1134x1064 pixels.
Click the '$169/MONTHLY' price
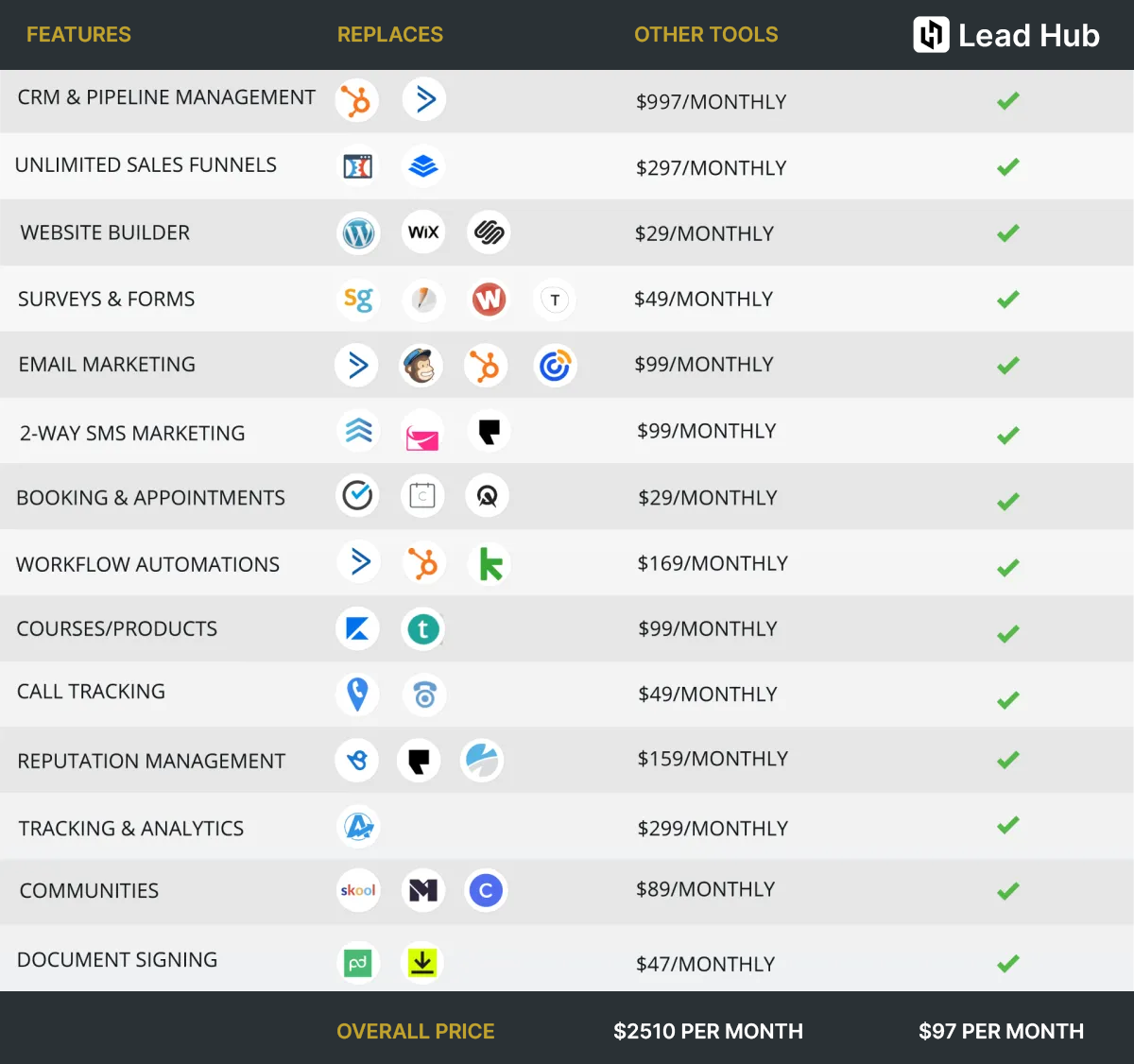tap(713, 563)
